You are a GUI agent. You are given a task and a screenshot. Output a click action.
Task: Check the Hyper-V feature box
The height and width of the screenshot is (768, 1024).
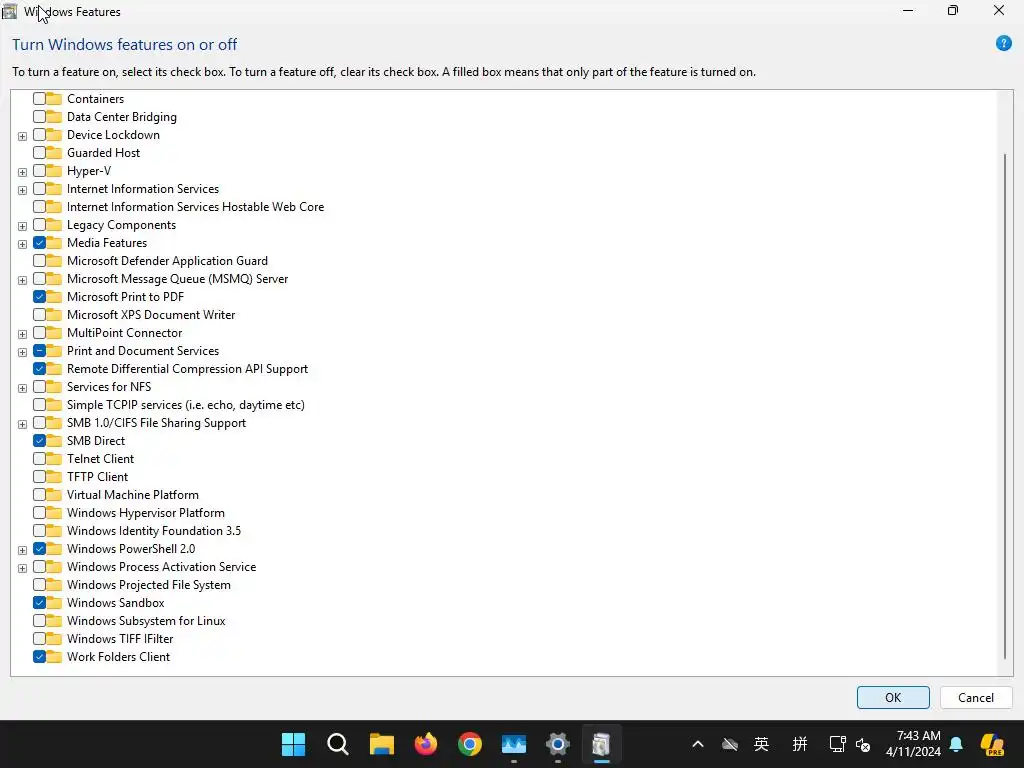point(39,171)
